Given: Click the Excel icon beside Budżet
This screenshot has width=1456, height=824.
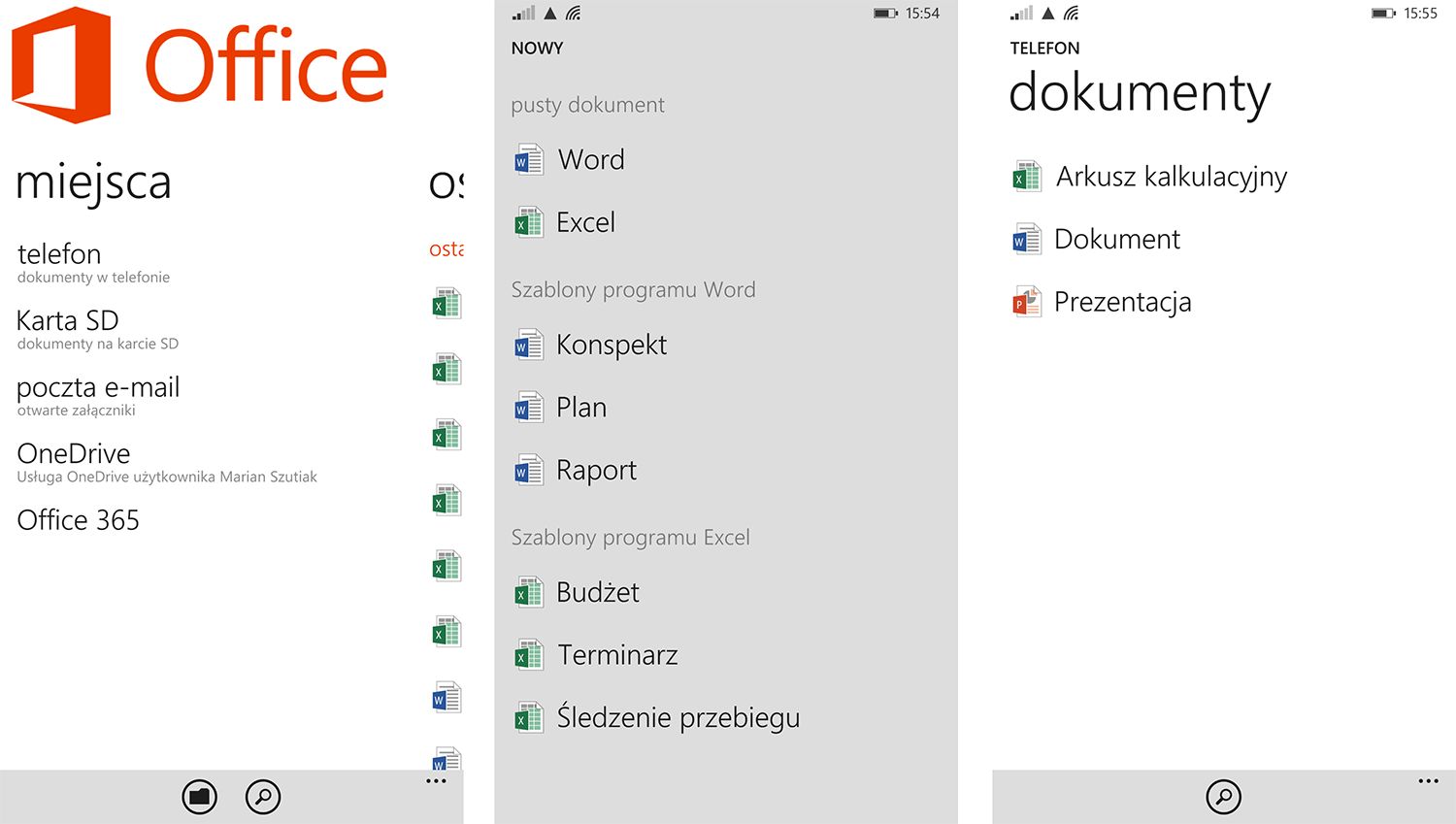Looking at the screenshot, I should (x=529, y=592).
